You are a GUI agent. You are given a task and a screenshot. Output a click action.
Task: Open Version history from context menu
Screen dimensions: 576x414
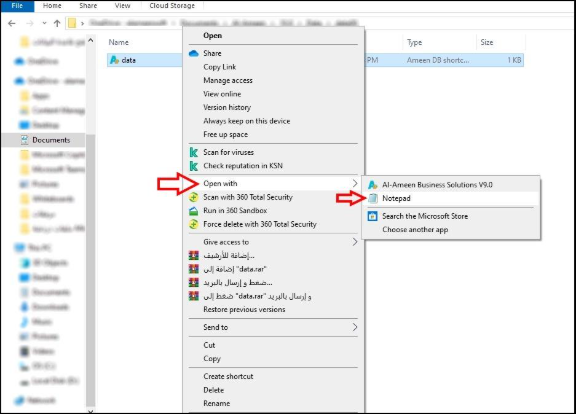point(227,107)
